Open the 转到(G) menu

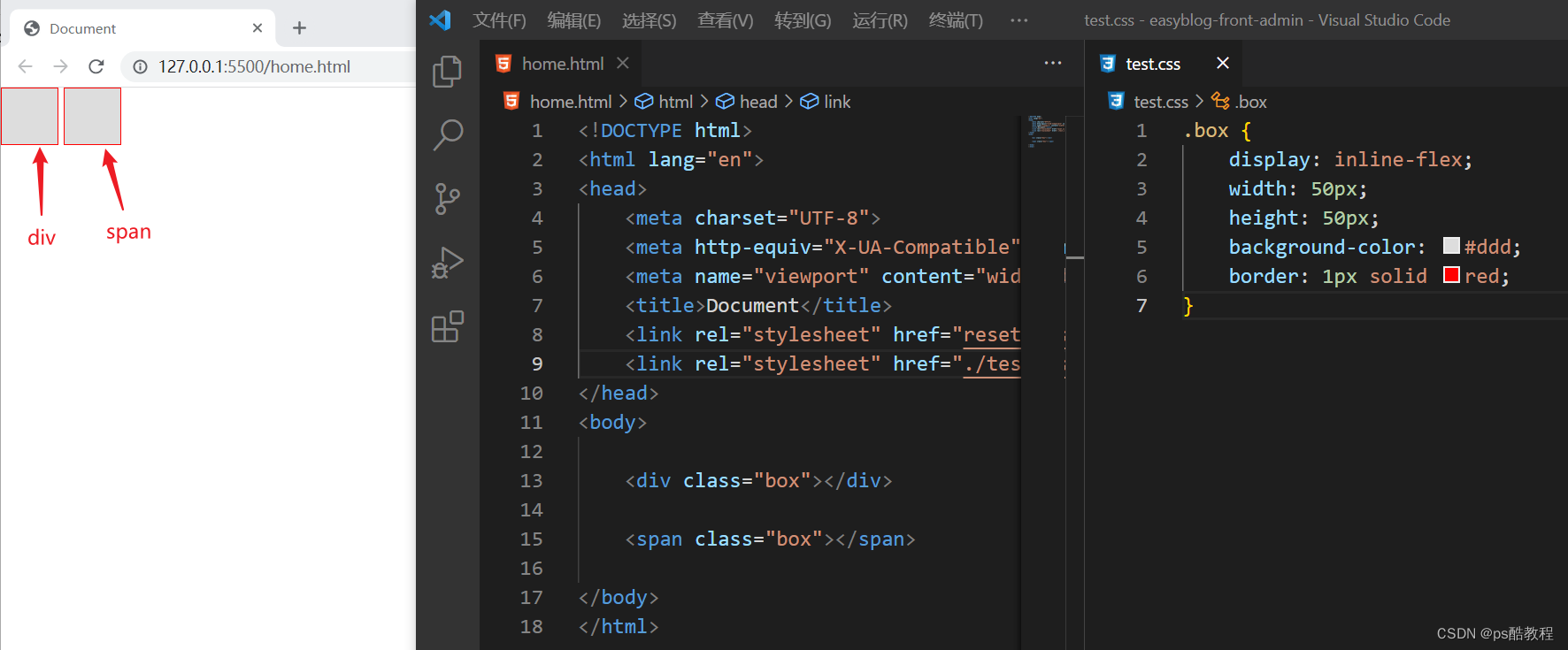[803, 20]
